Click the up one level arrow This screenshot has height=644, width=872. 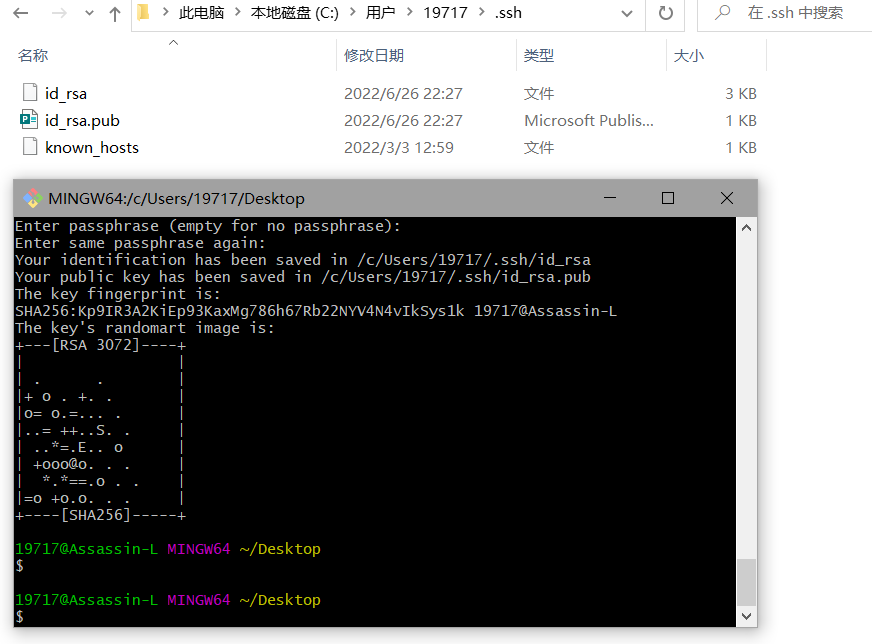pos(114,14)
